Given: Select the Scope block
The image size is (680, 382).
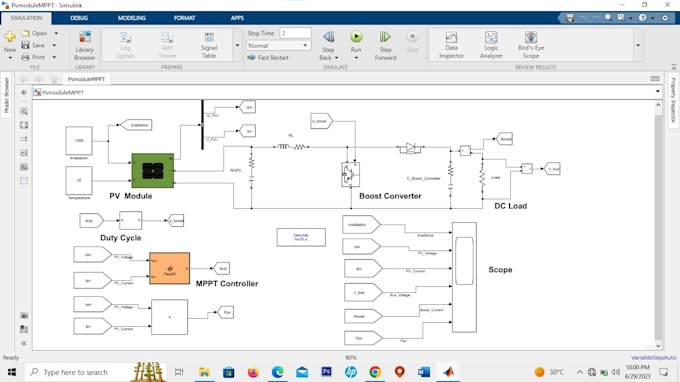Looking at the screenshot, I should tap(464, 278).
